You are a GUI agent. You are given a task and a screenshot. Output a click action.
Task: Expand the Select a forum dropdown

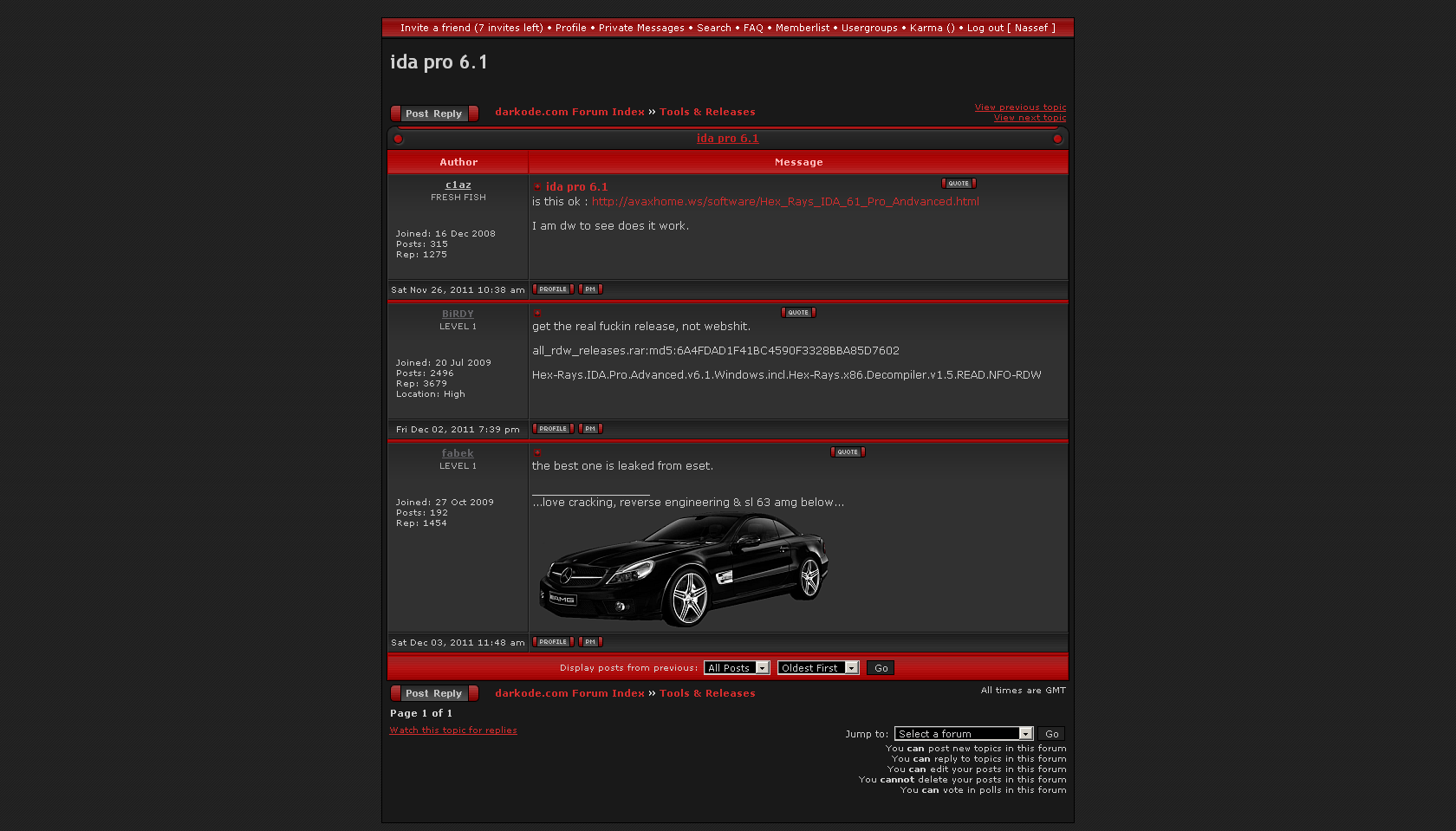(963, 734)
